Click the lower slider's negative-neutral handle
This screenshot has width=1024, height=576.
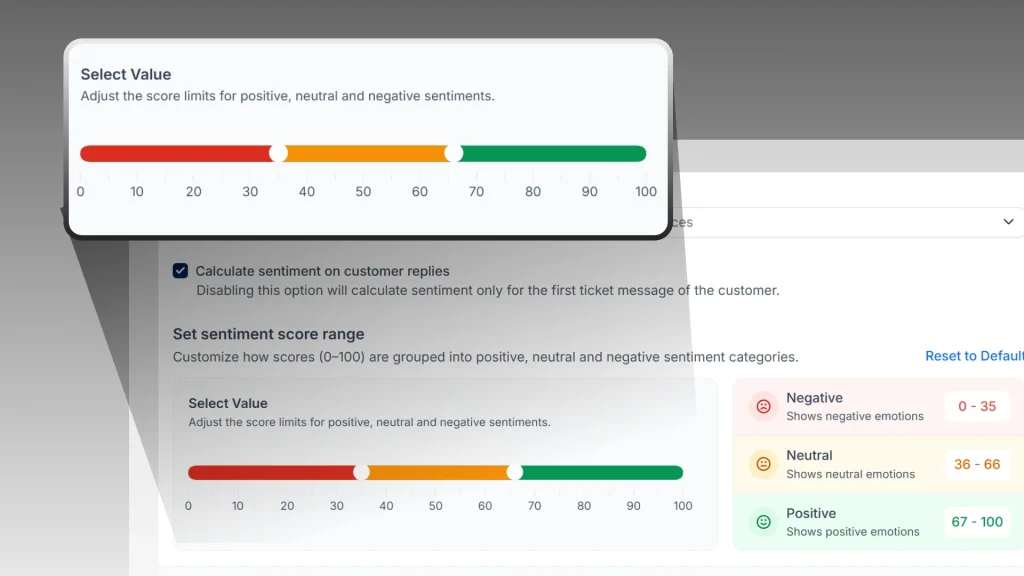pyautogui.click(x=361, y=472)
